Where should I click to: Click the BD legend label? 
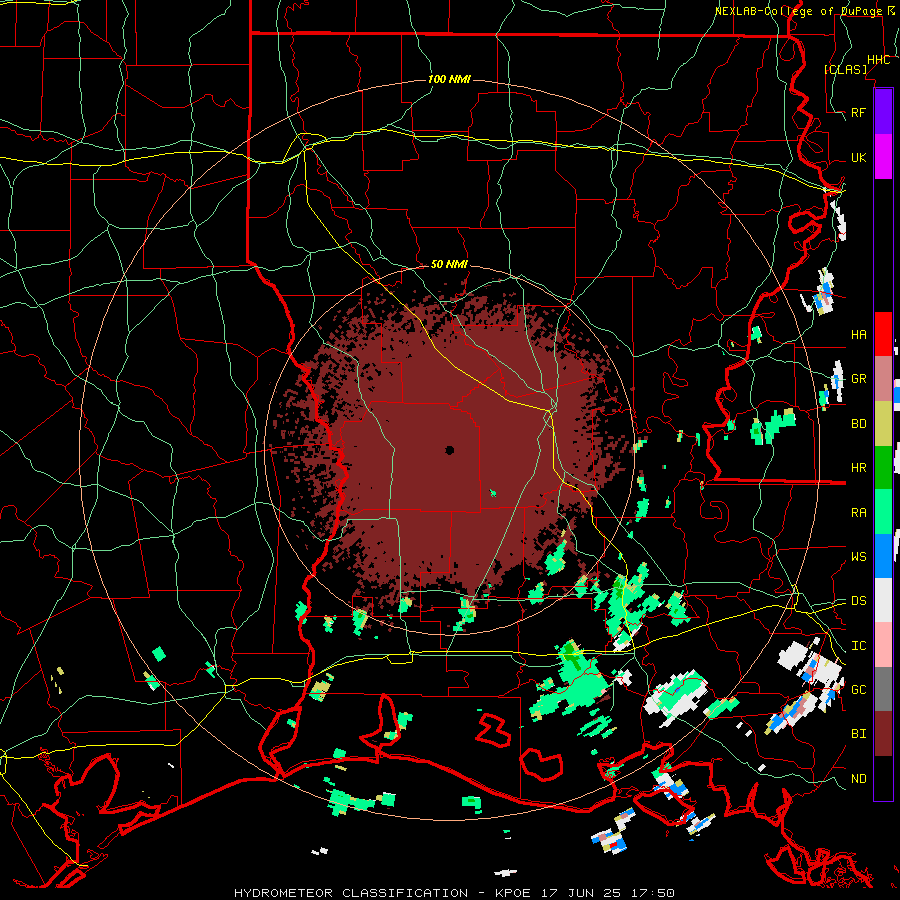coord(858,424)
